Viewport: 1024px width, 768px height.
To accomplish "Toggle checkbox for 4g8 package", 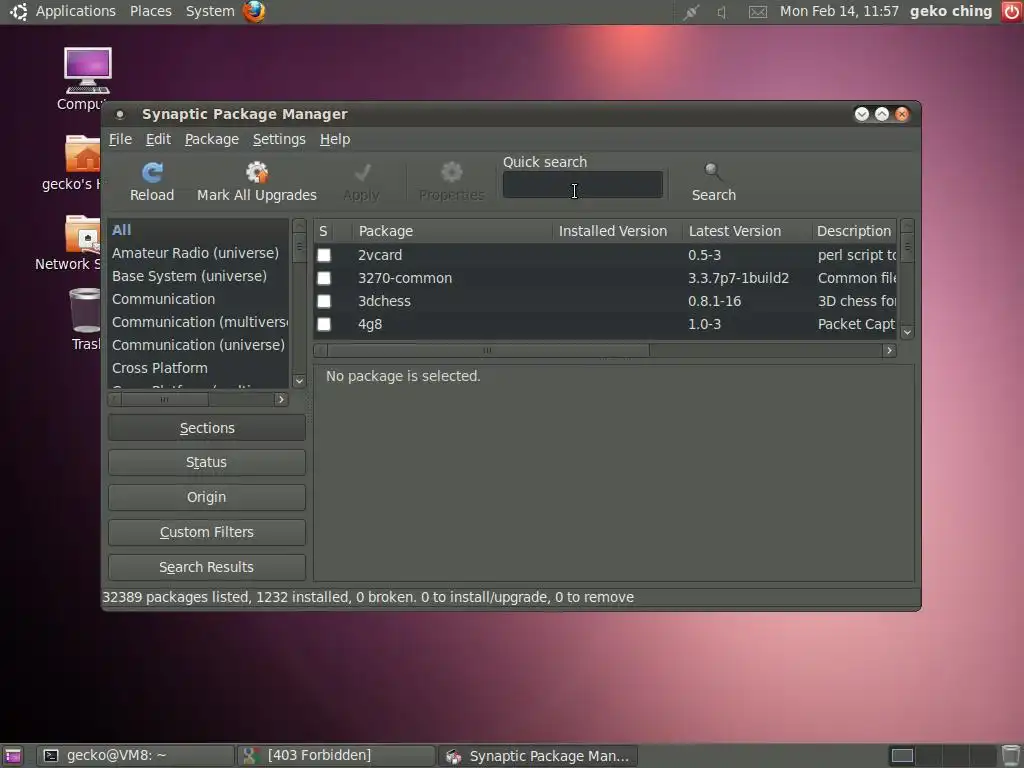I will (x=324, y=324).
